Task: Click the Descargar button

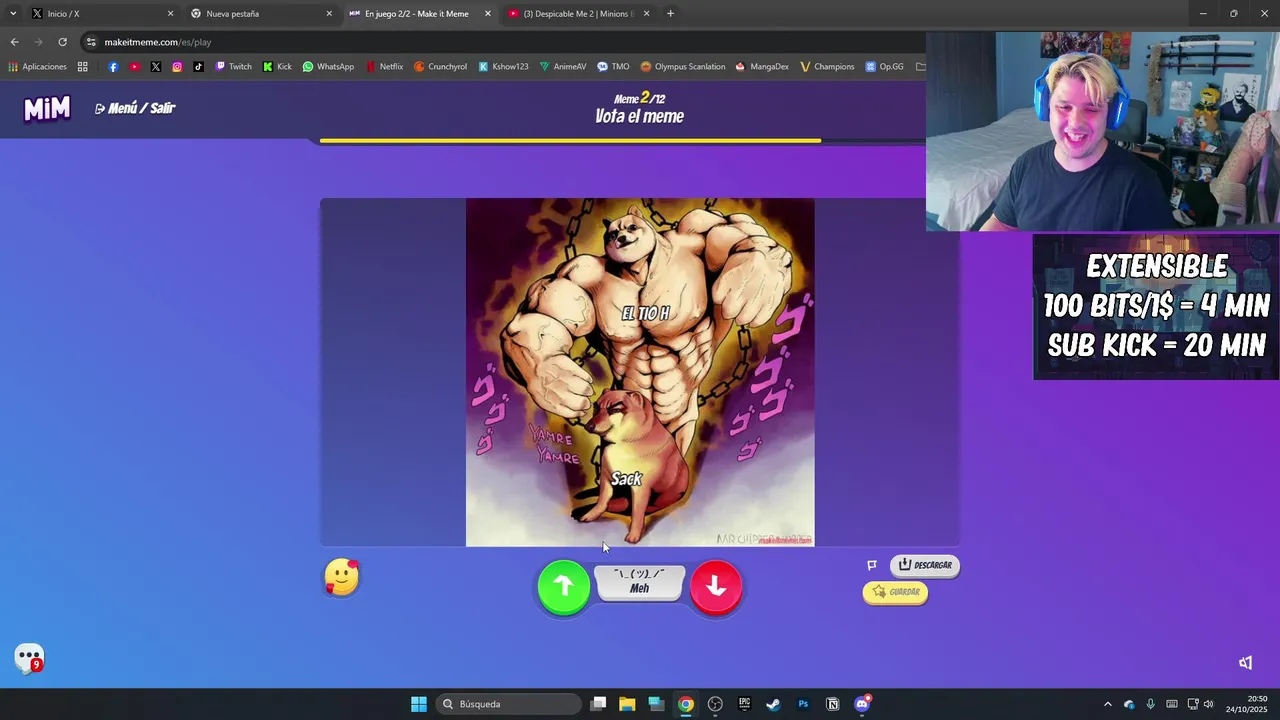Action: tap(925, 565)
